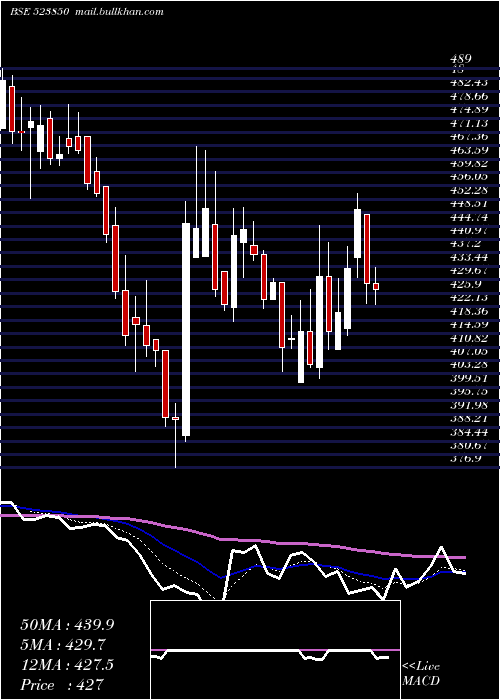Select the 433.44 price label
The height and width of the screenshot is (700, 500).
click(x=469, y=257)
